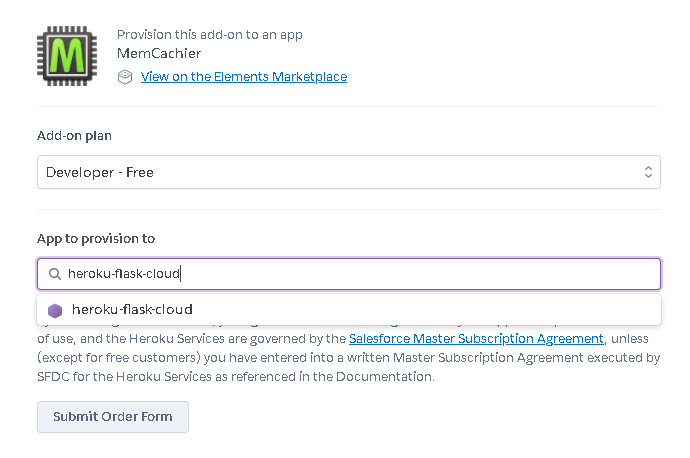The height and width of the screenshot is (458, 690).
Task: Click the suggestion row's empty area
Action: (x=427, y=310)
